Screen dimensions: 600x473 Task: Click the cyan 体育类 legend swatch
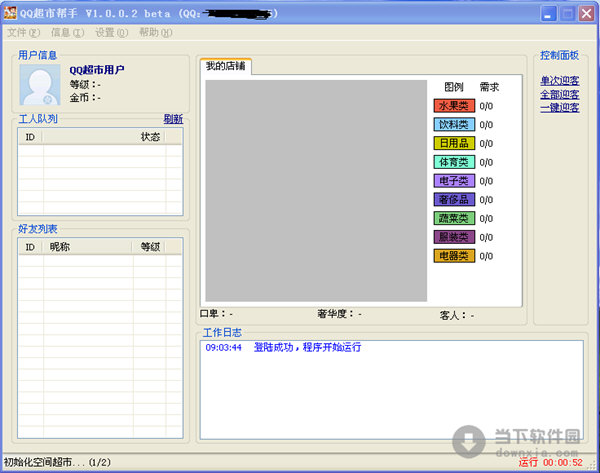pyautogui.click(x=454, y=162)
